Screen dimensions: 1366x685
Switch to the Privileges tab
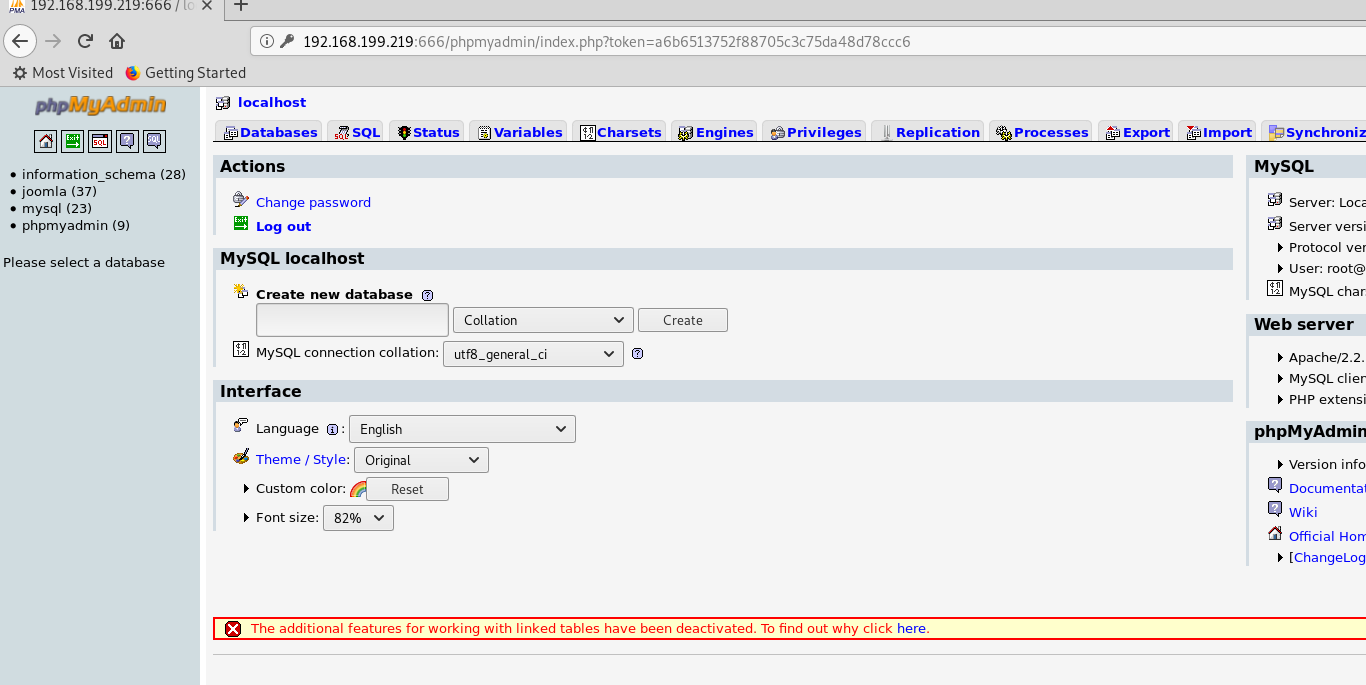pyautogui.click(x=814, y=132)
